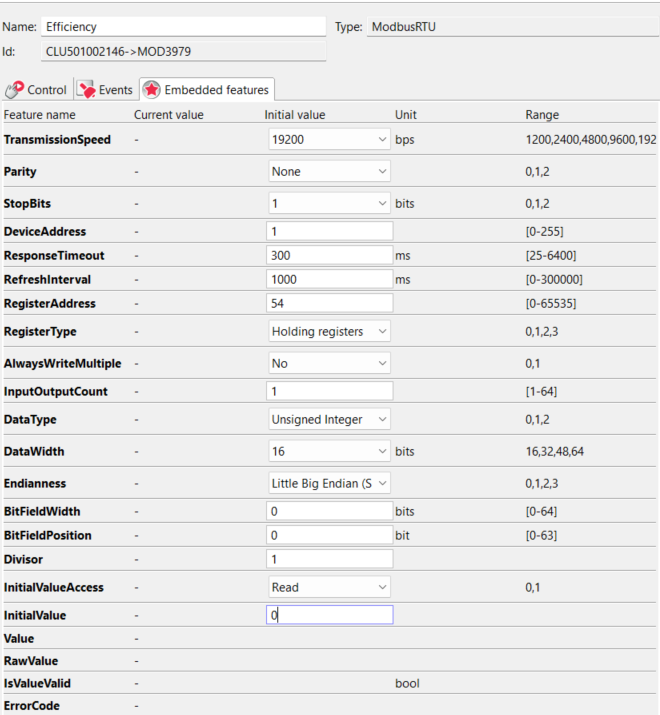660x715 pixels.
Task: Select the DataWidth feature label
Action: tap(34, 451)
